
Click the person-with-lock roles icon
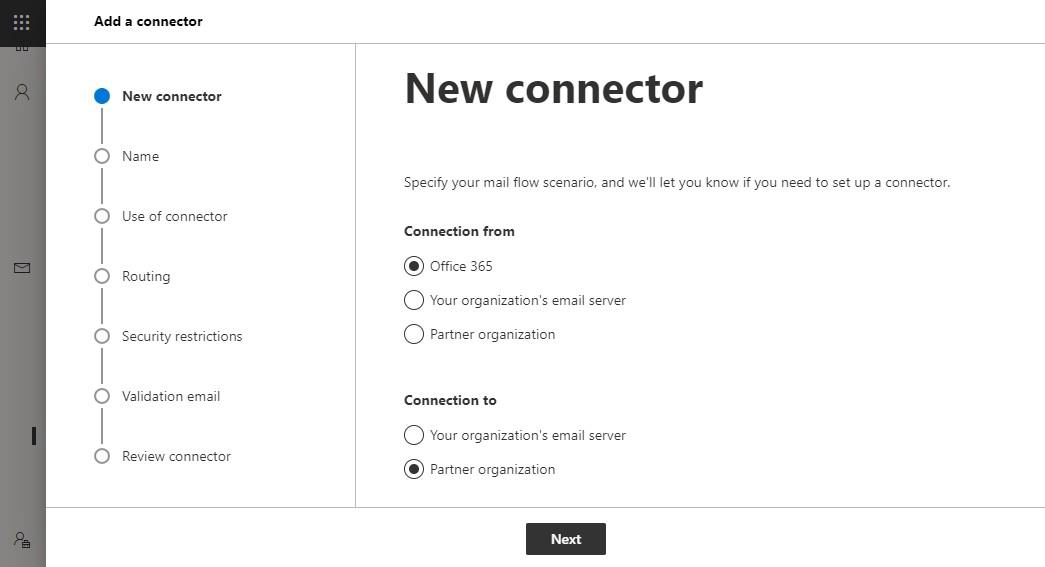pos(22,540)
